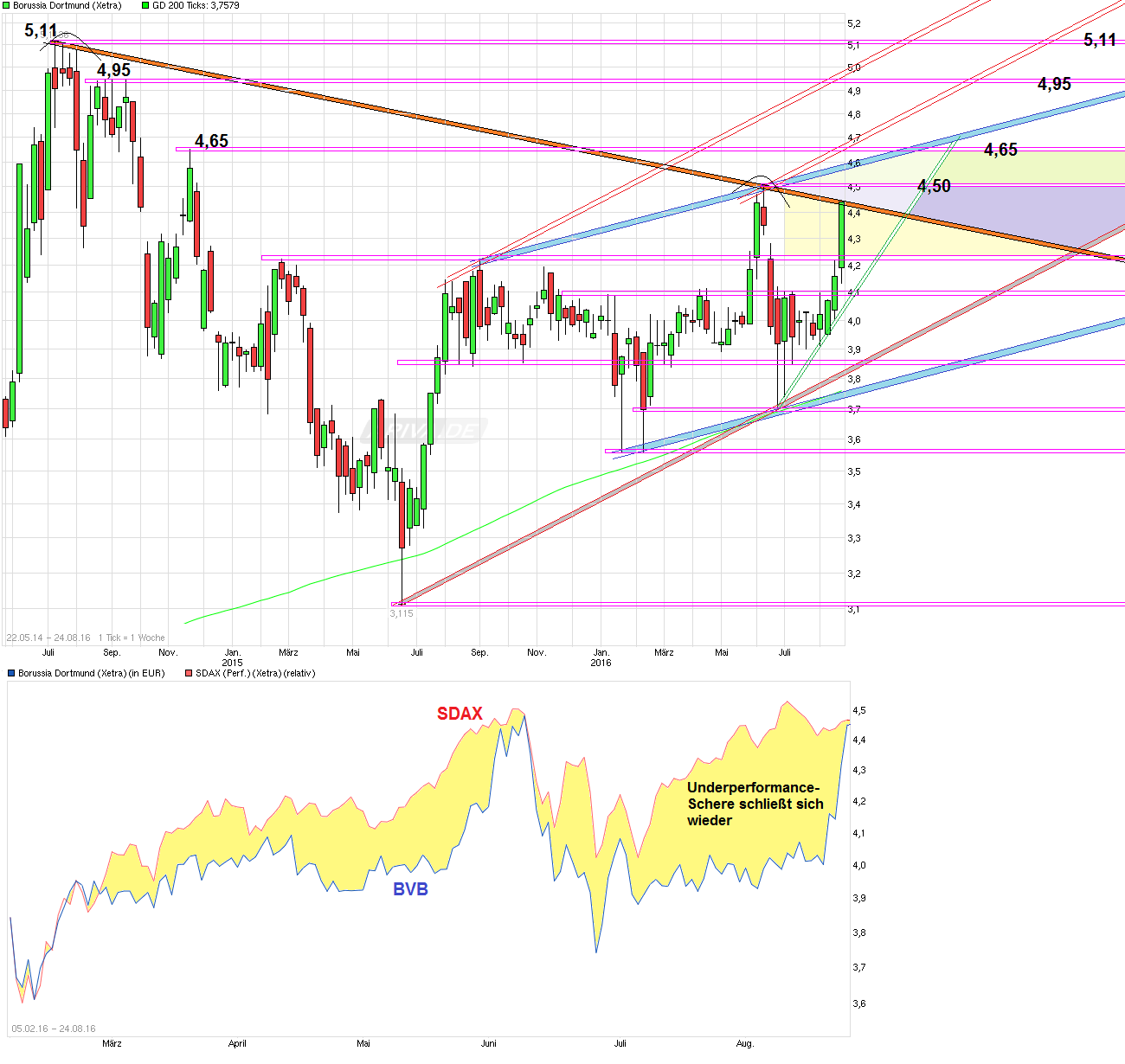The width and height of the screenshot is (1125, 1064).
Task: Click the "Jan. 2016" time axis label
Action: click(x=601, y=657)
